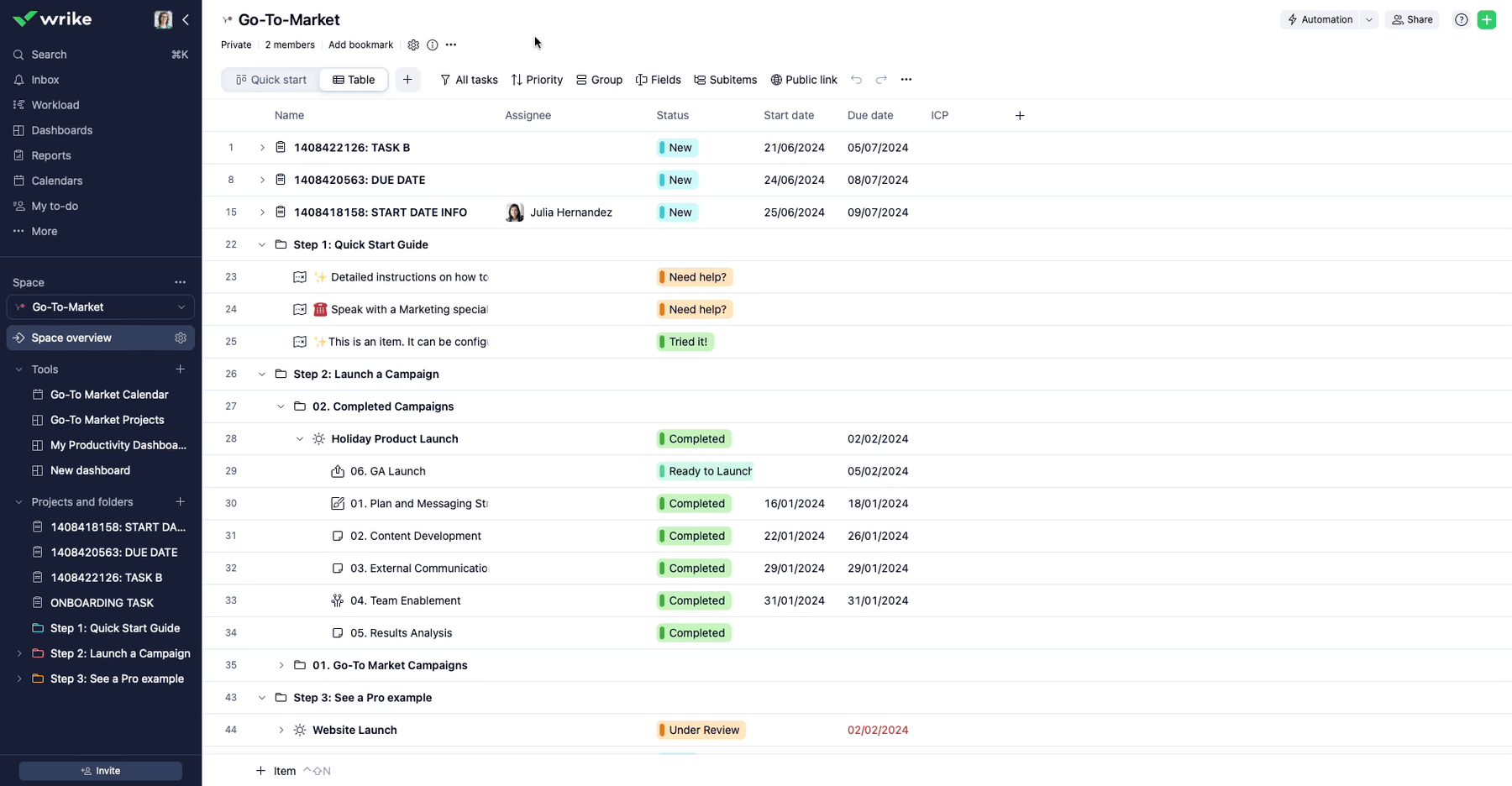Toggle the Subitems display option
The image size is (1512, 786).
tap(725, 80)
